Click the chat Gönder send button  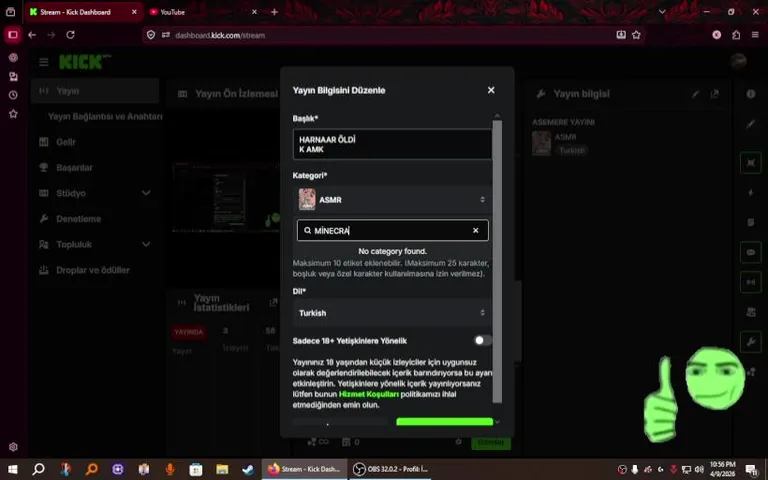pos(491,442)
